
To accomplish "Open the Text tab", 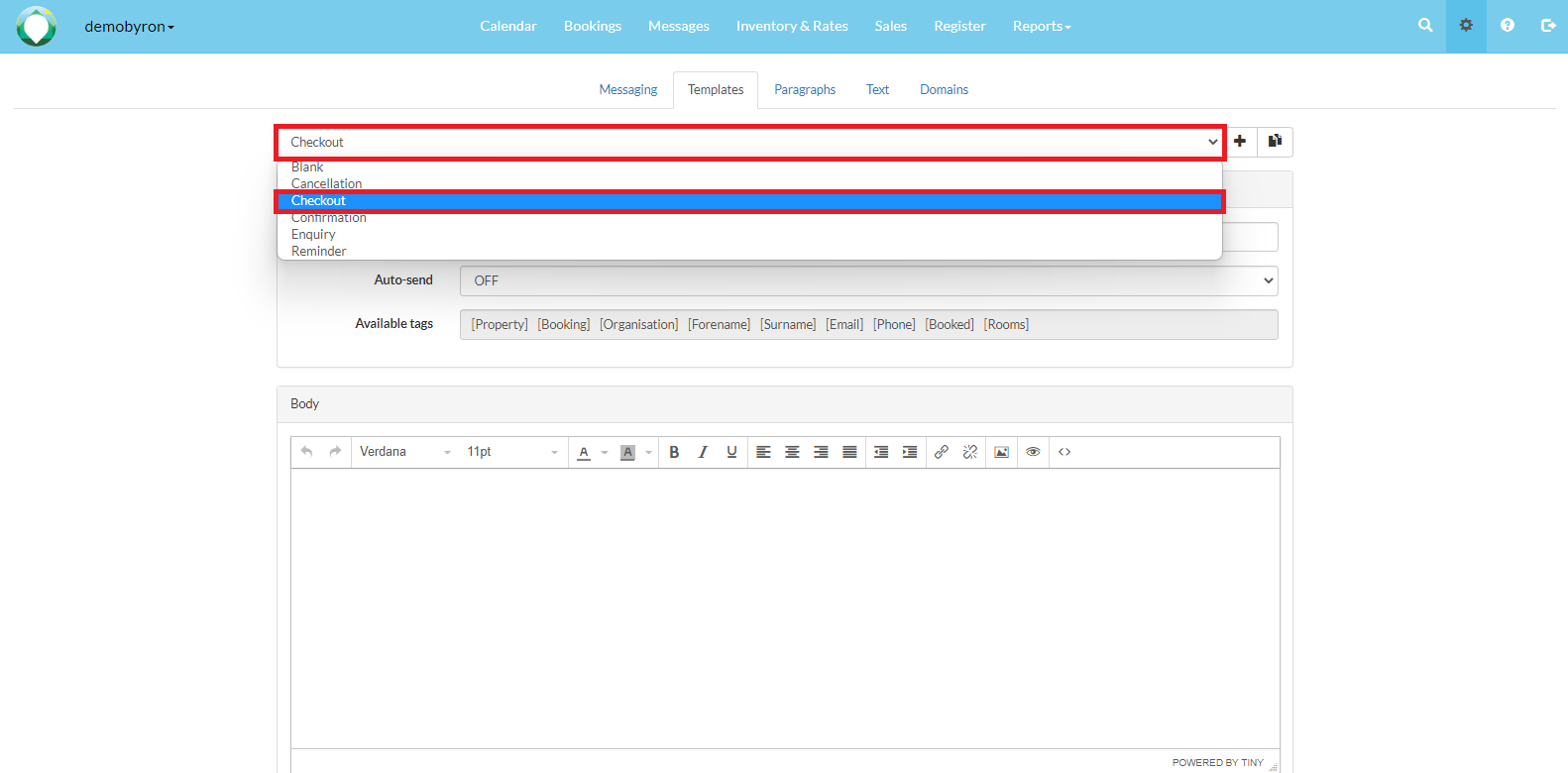I will coord(877,89).
